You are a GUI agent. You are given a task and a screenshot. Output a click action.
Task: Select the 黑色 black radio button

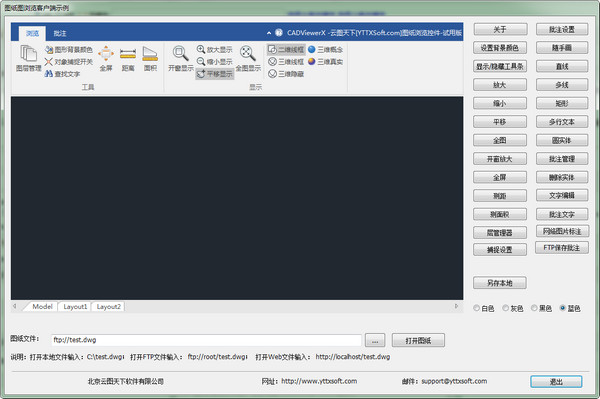coord(541,308)
